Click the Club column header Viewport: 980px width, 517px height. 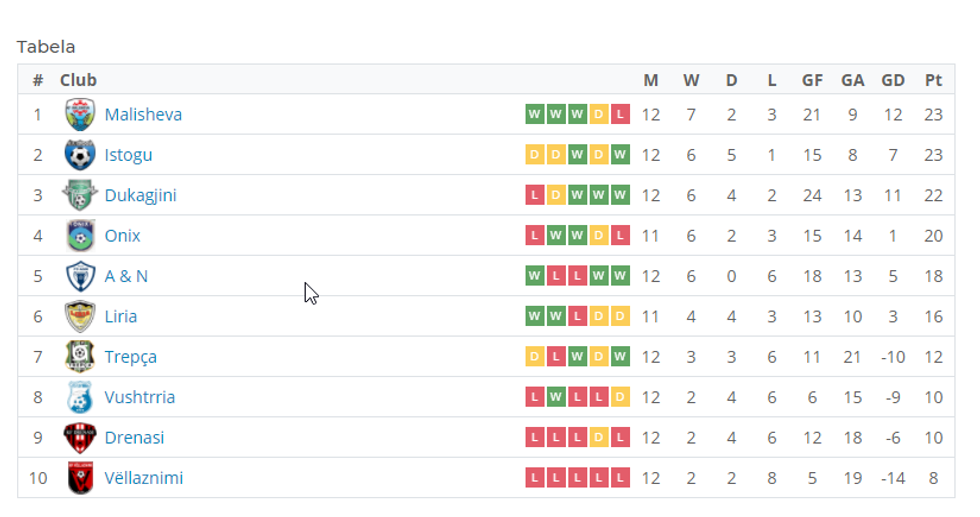[x=78, y=80]
